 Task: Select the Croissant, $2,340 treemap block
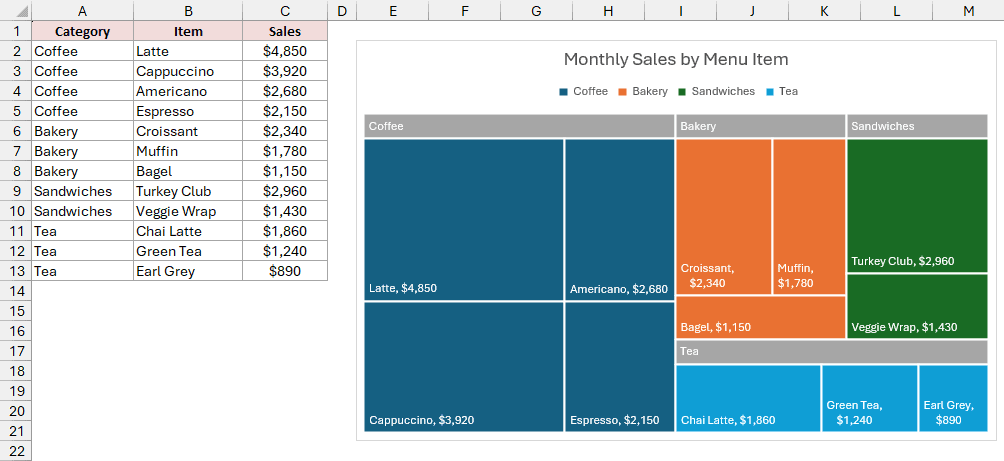click(x=724, y=217)
